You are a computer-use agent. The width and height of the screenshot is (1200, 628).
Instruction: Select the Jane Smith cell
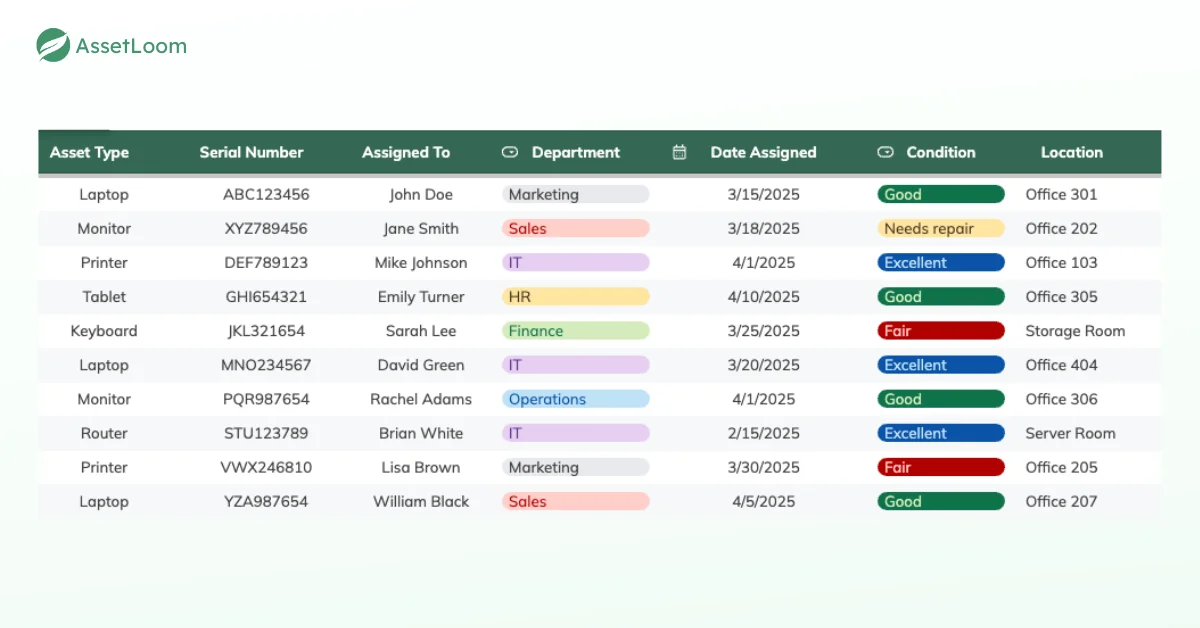421,229
